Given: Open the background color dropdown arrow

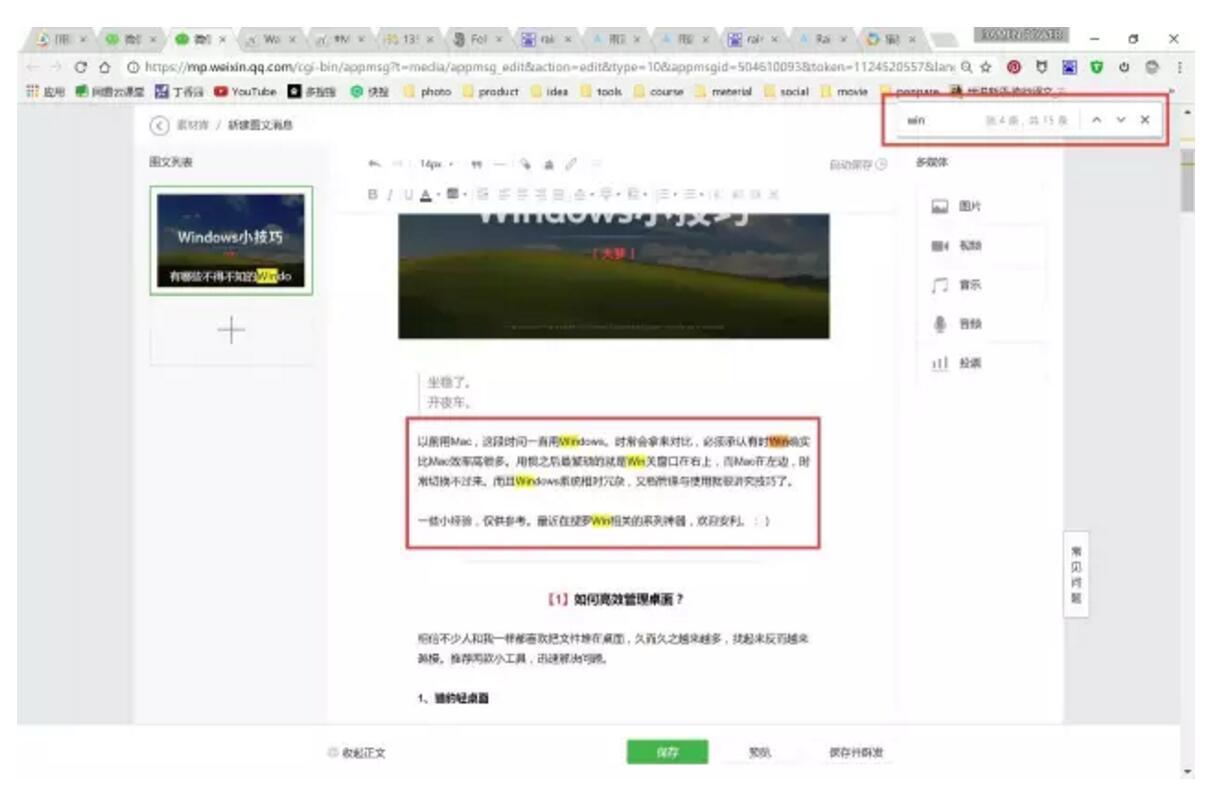Looking at the screenshot, I should tap(464, 194).
